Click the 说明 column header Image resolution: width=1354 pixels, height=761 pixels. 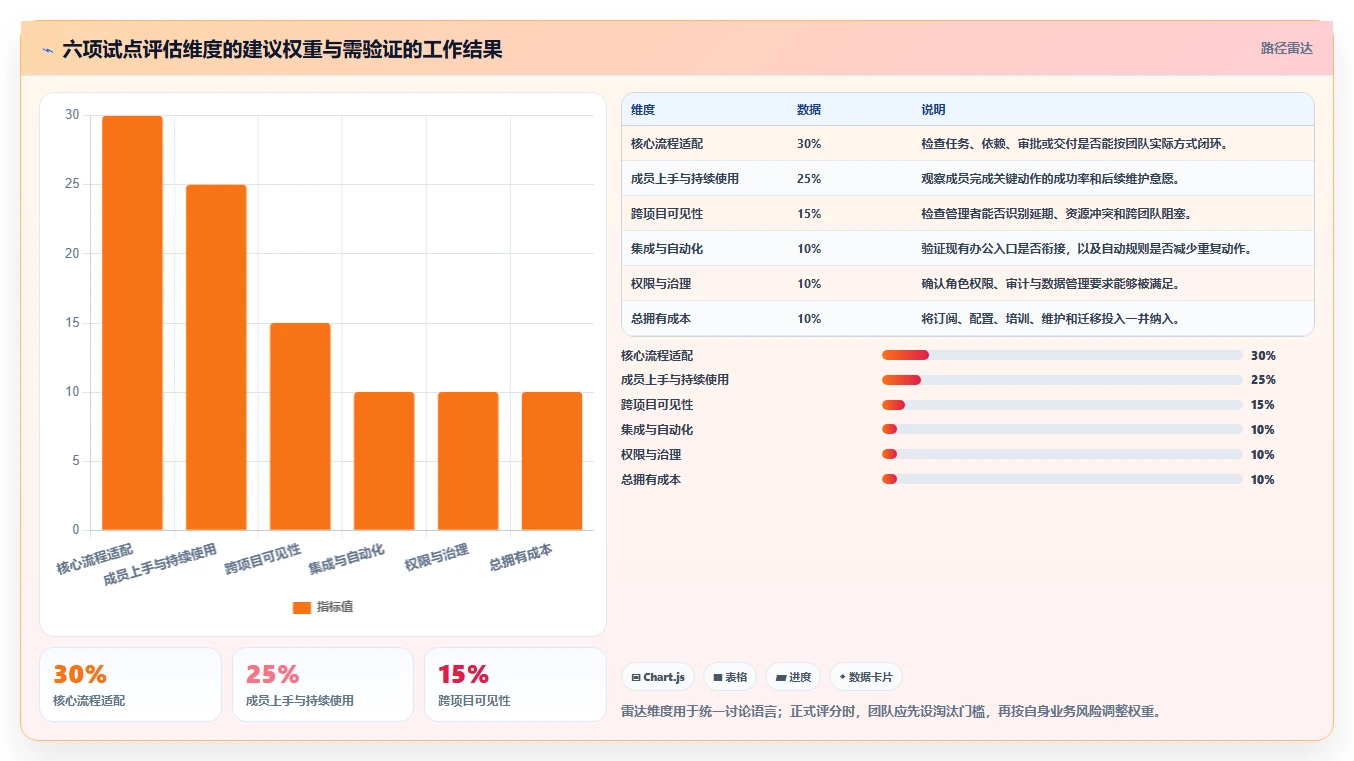click(933, 110)
